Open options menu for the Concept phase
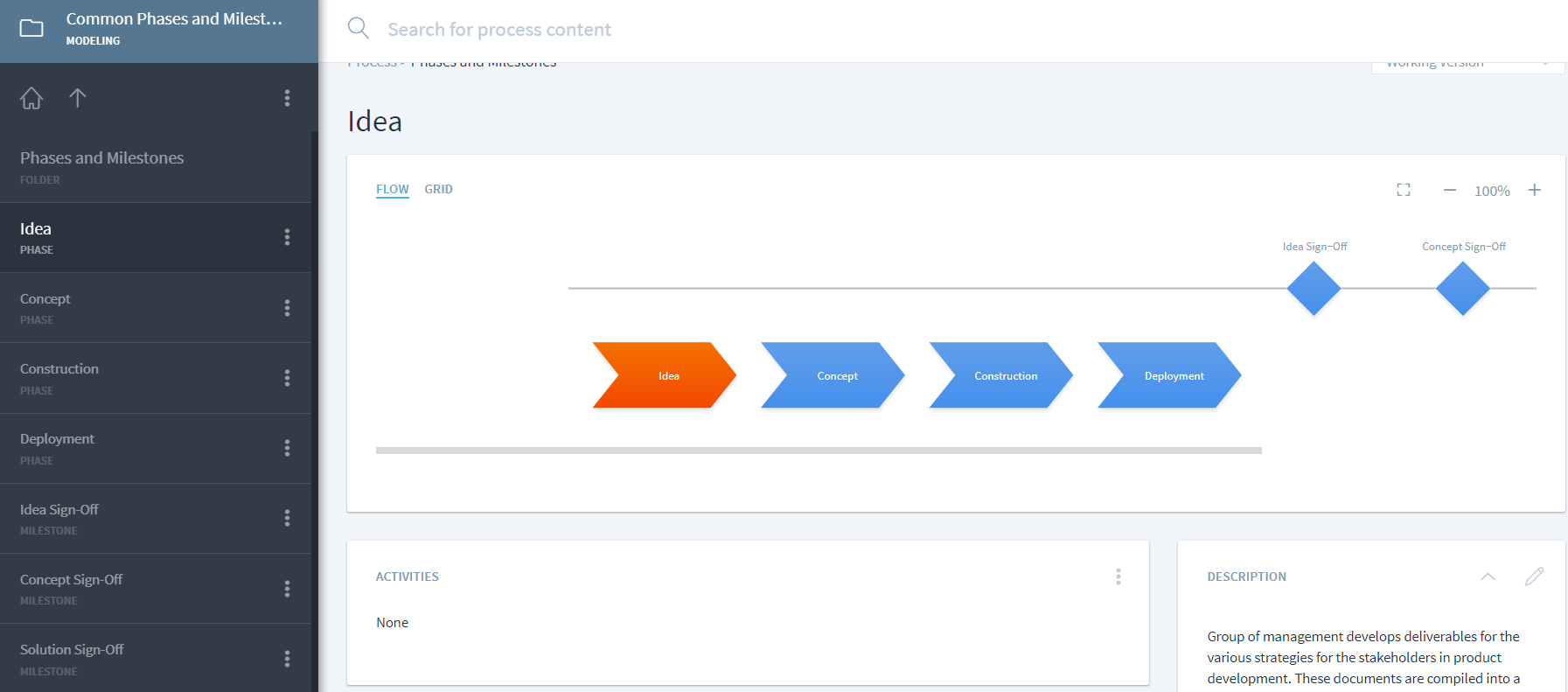This screenshot has height=692, width=1568. coord(287,307)
